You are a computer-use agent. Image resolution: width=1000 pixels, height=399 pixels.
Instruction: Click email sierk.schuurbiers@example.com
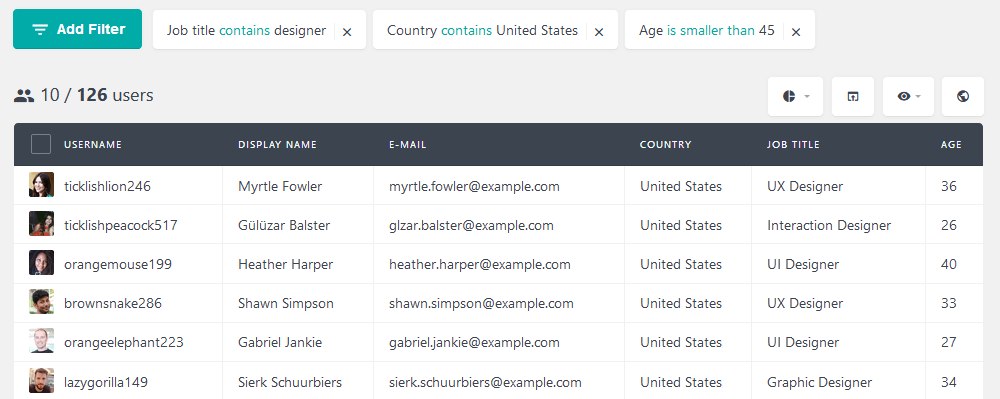485,382
